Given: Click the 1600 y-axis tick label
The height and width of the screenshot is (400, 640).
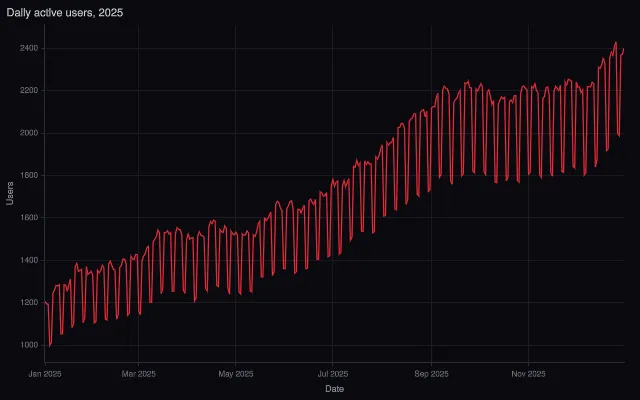Looking at the screenshot, I should [x=29, y=218].
